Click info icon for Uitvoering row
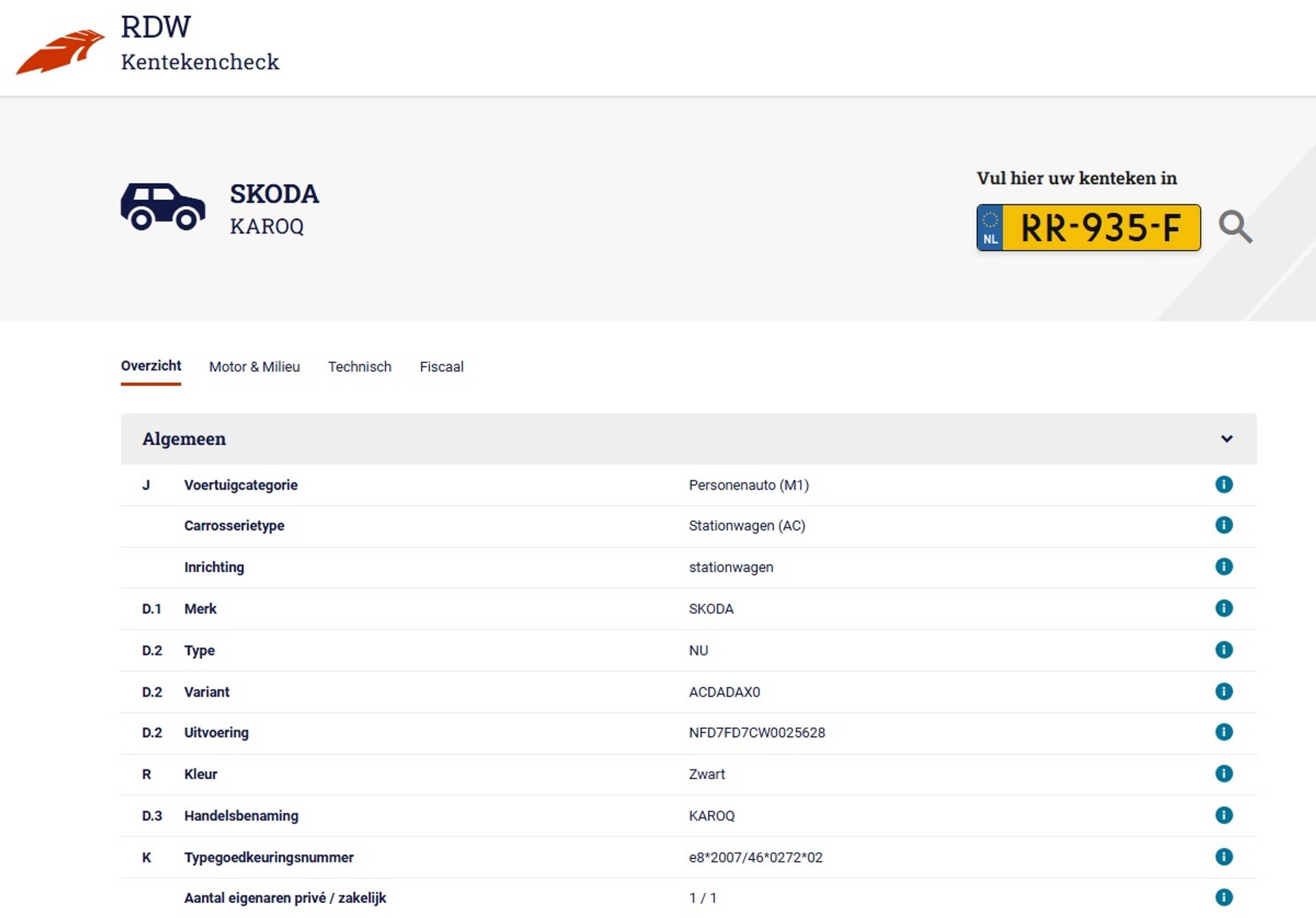 coord(1223,732)
